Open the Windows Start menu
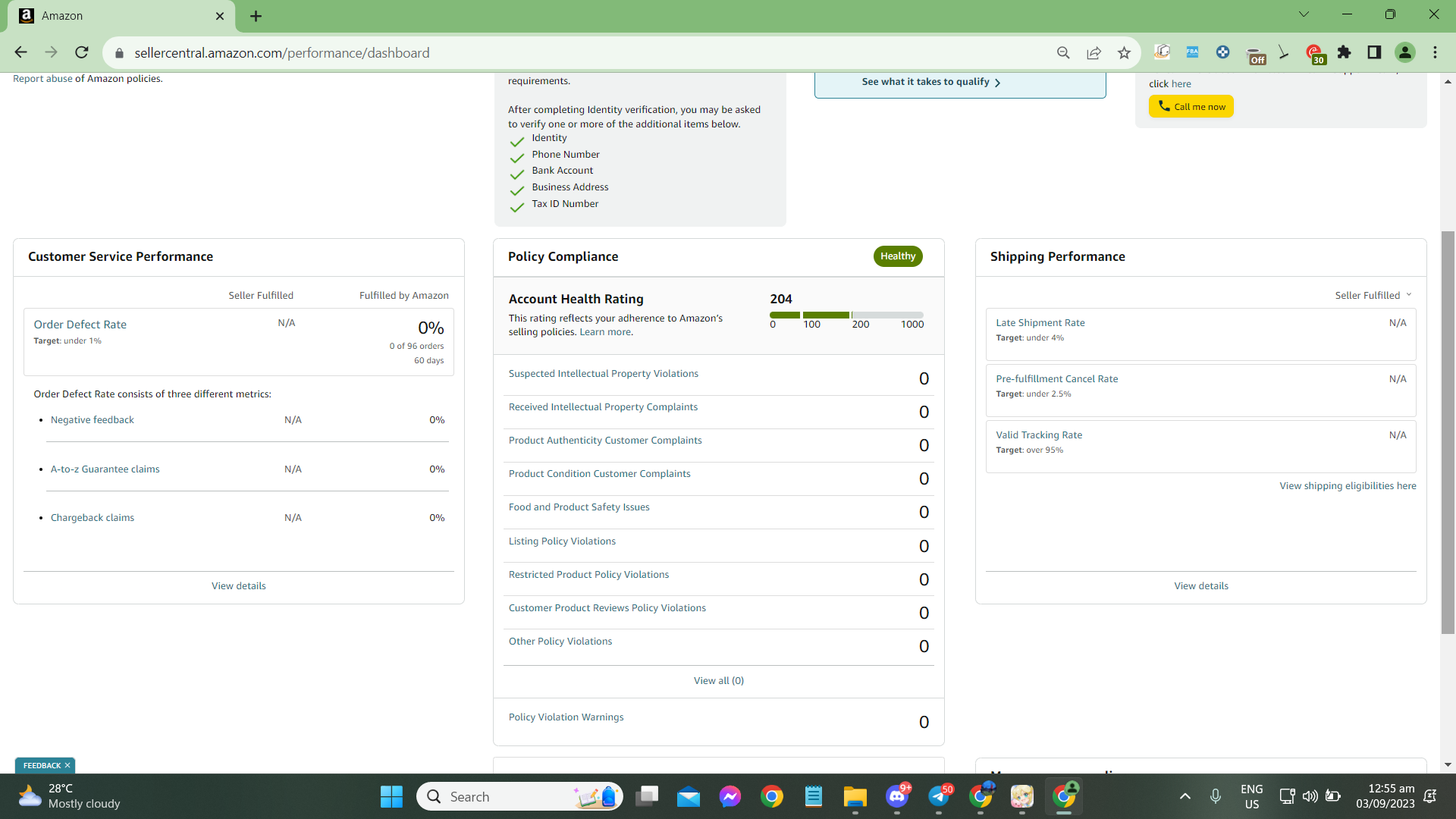Image resolution: width=1456 pixels, height=819 pixels. (391, 797)
